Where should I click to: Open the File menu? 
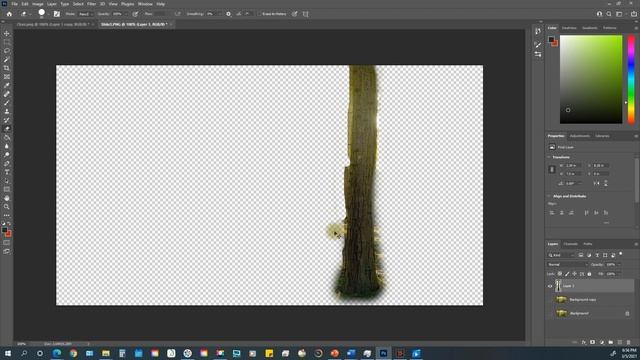15,4
